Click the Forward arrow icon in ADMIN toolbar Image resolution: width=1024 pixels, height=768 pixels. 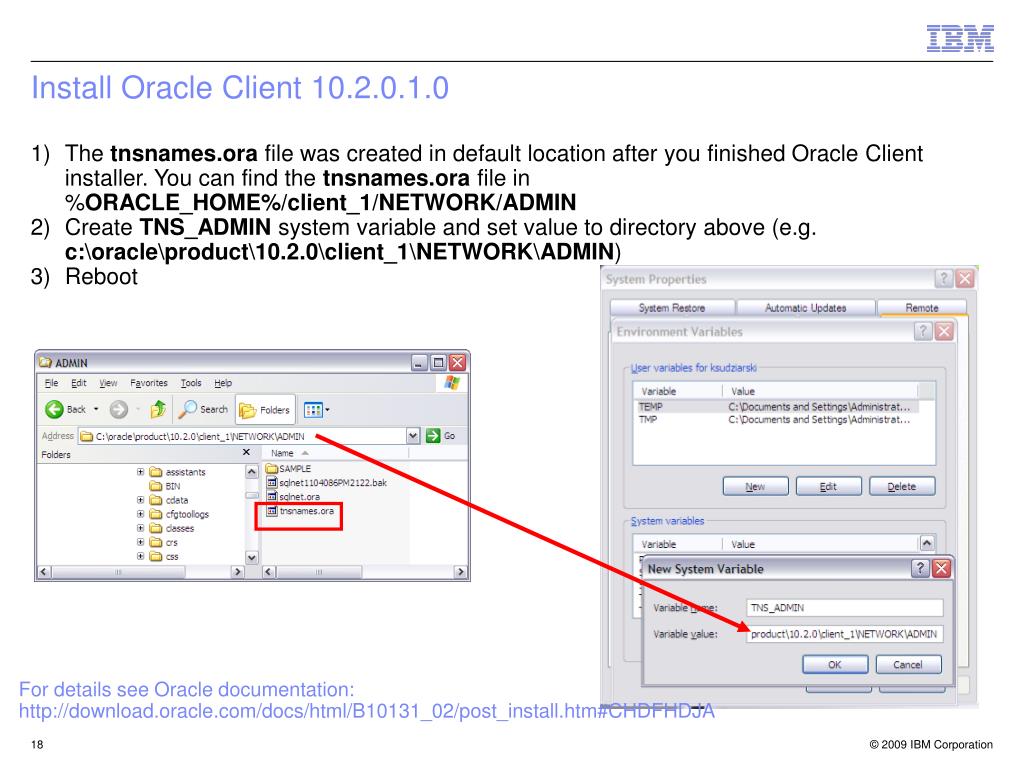[x=118, y=409]
